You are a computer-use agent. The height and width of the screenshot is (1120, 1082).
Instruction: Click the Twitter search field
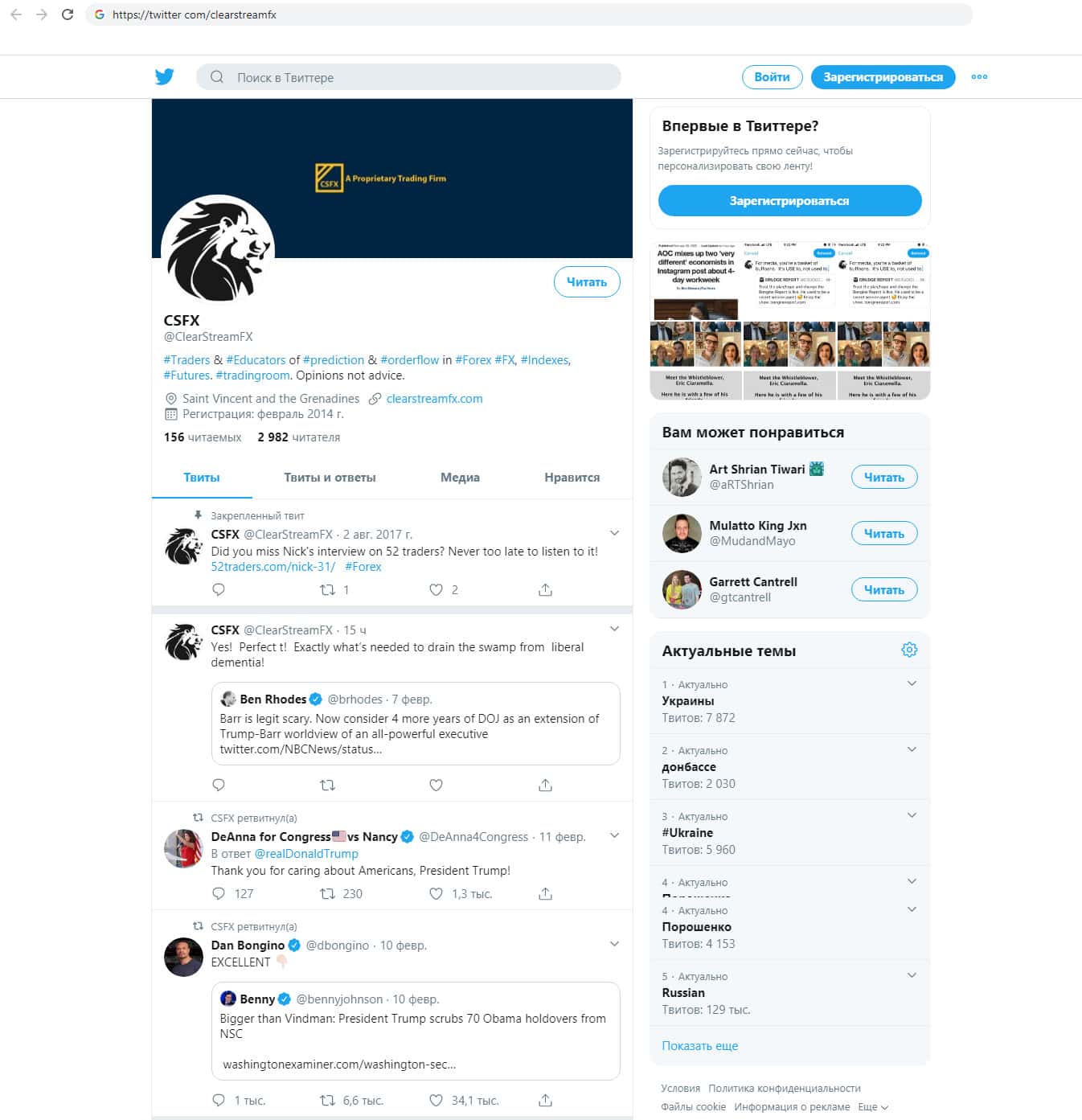[408, 77]
